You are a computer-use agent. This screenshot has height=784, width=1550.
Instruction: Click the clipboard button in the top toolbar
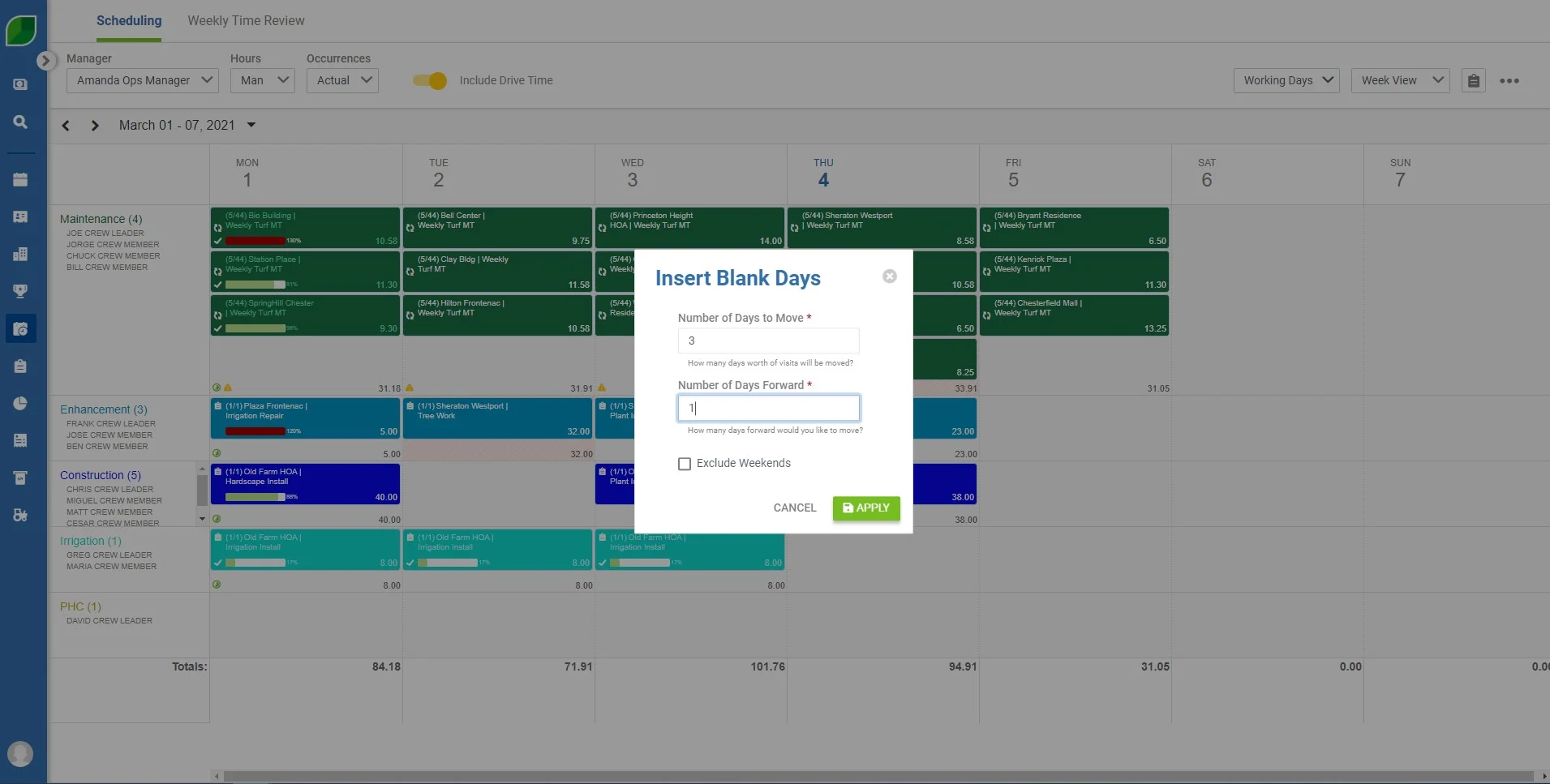pos(1474,80)
